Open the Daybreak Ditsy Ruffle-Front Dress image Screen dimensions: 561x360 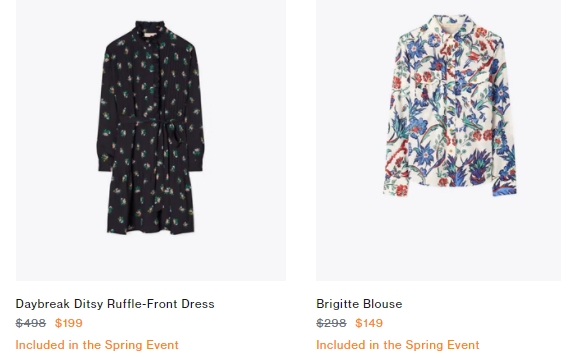click(x=151, y=140)
